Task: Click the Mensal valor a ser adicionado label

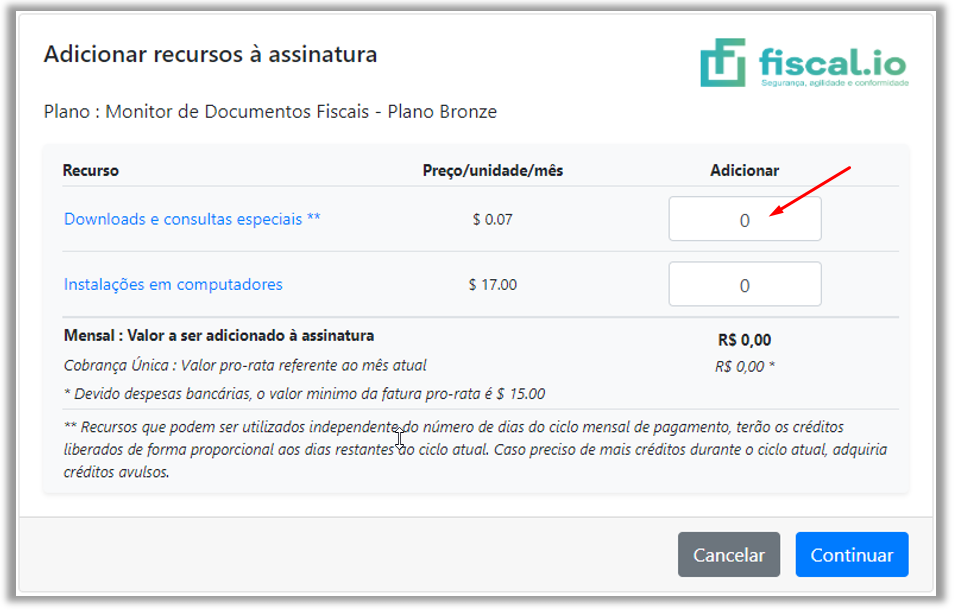Action: (218, 336)
